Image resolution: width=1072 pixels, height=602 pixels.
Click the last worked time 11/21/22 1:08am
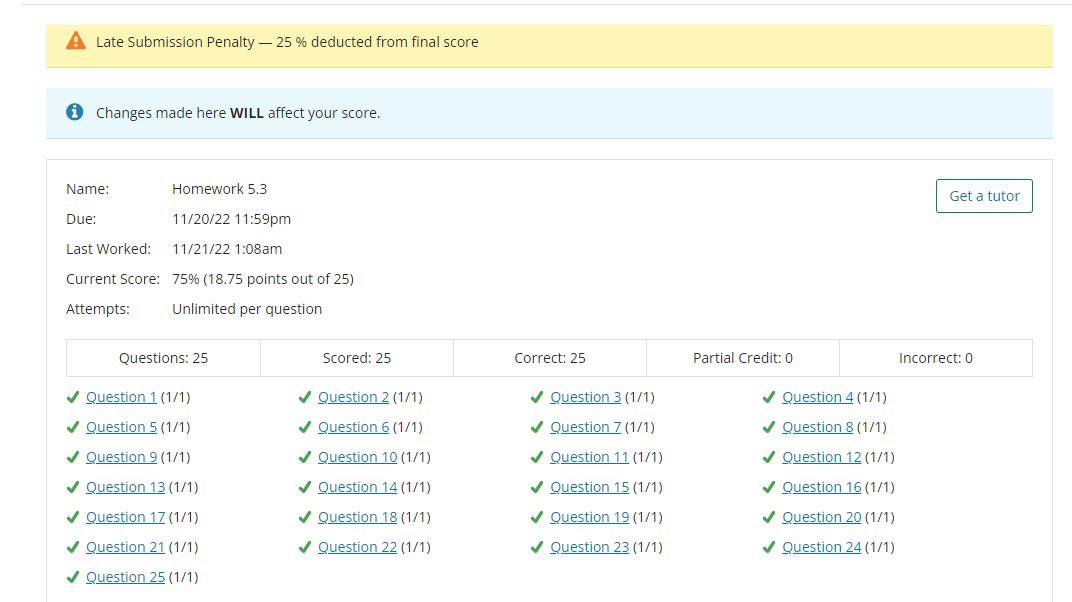point(227,249)
